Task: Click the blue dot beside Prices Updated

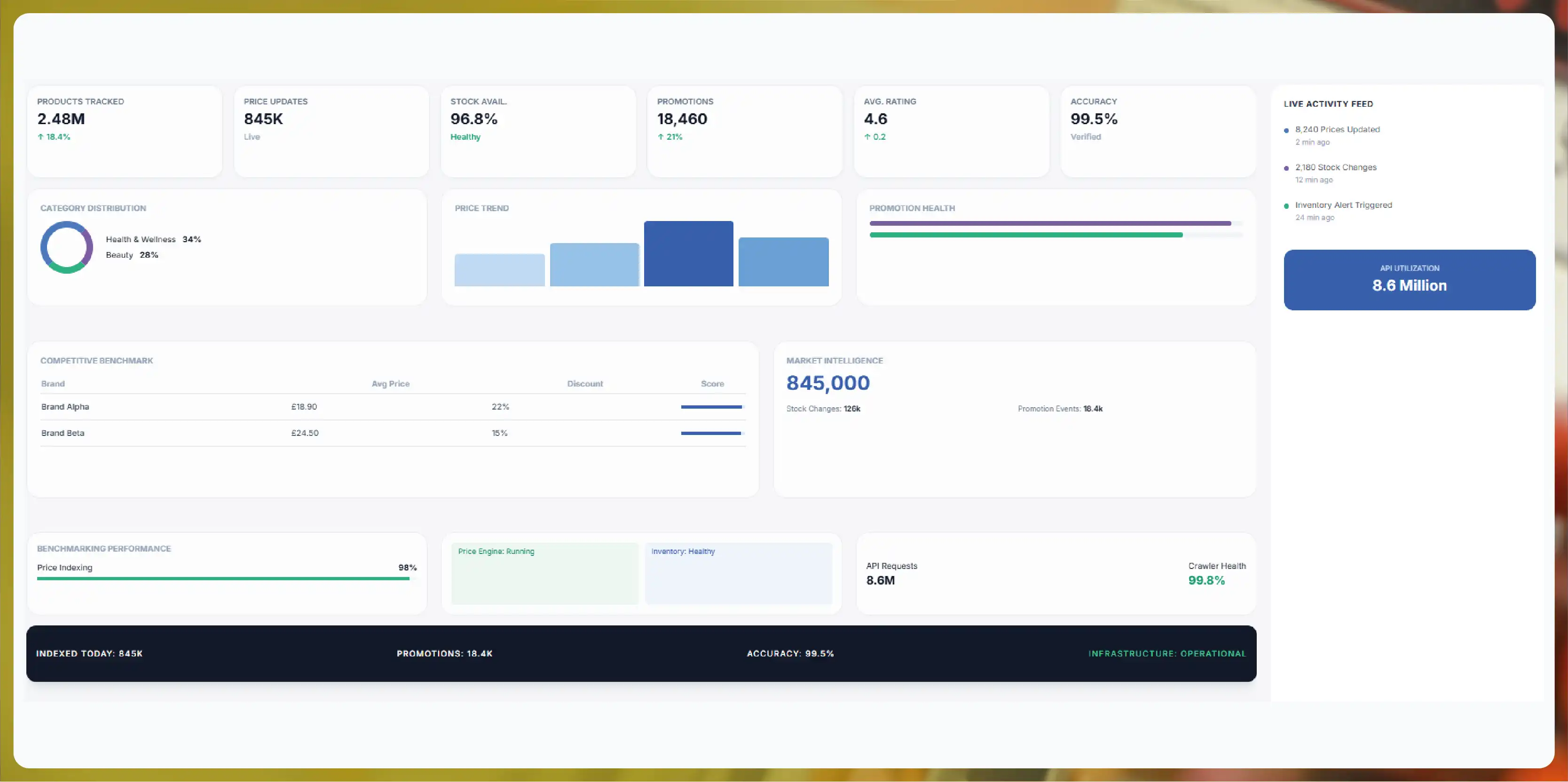Action: 1286,130
